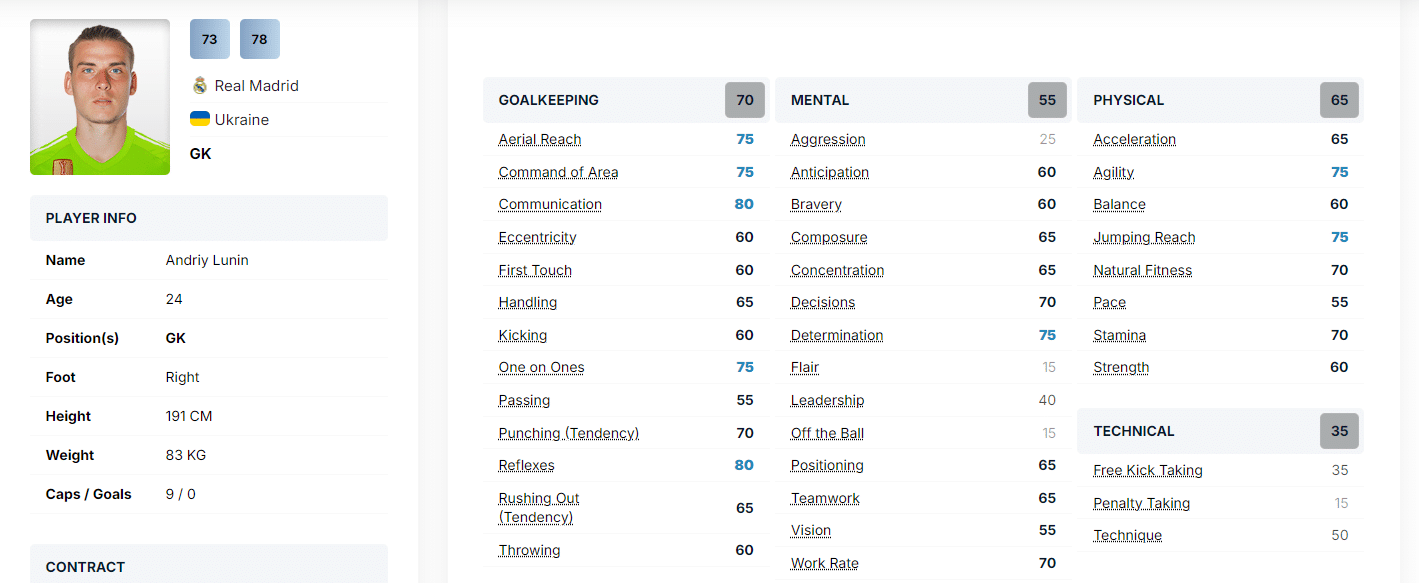Click the Mental overall score badge
This screenshot has height=583, width=1419.
click(1047, 100)
